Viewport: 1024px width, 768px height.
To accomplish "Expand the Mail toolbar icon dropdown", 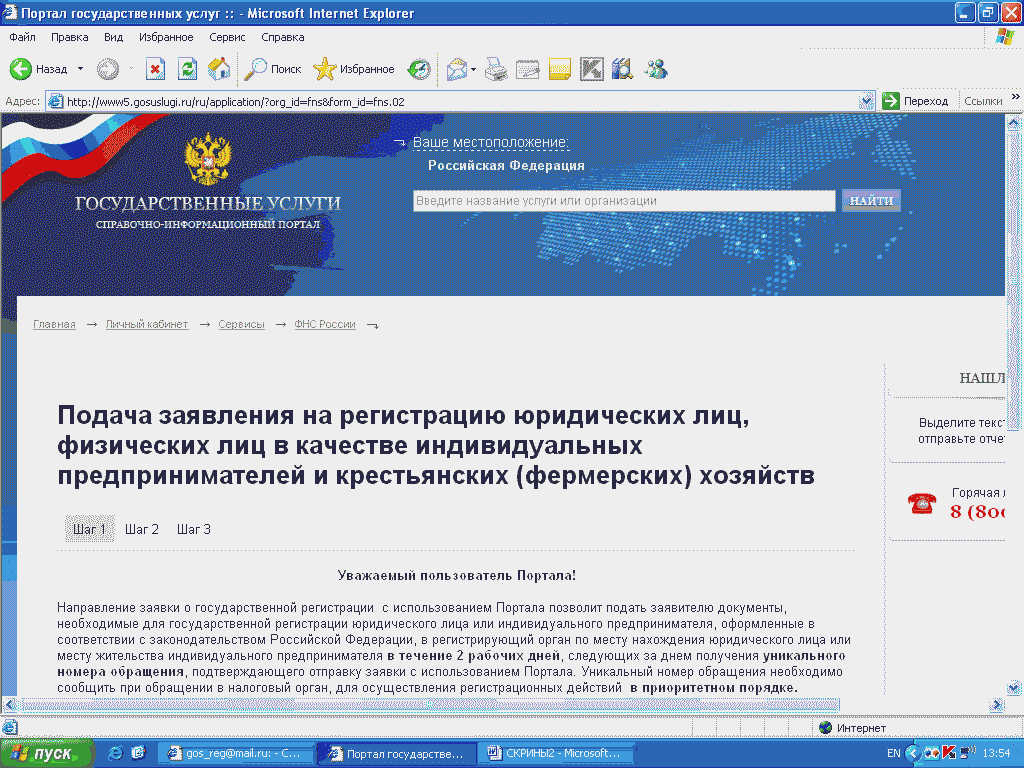I will 471,69.
